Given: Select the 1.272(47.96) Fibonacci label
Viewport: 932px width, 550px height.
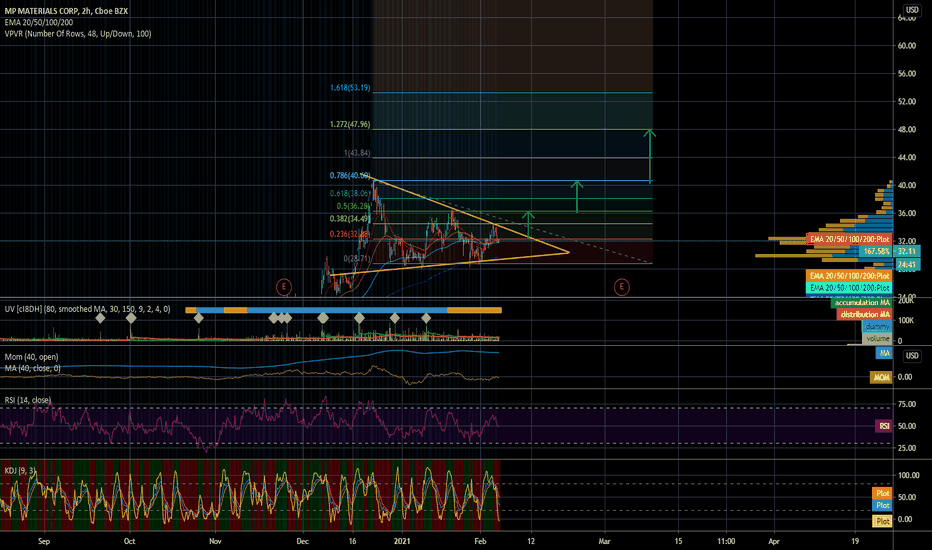Looking at the screenshot, I should 350,125.
